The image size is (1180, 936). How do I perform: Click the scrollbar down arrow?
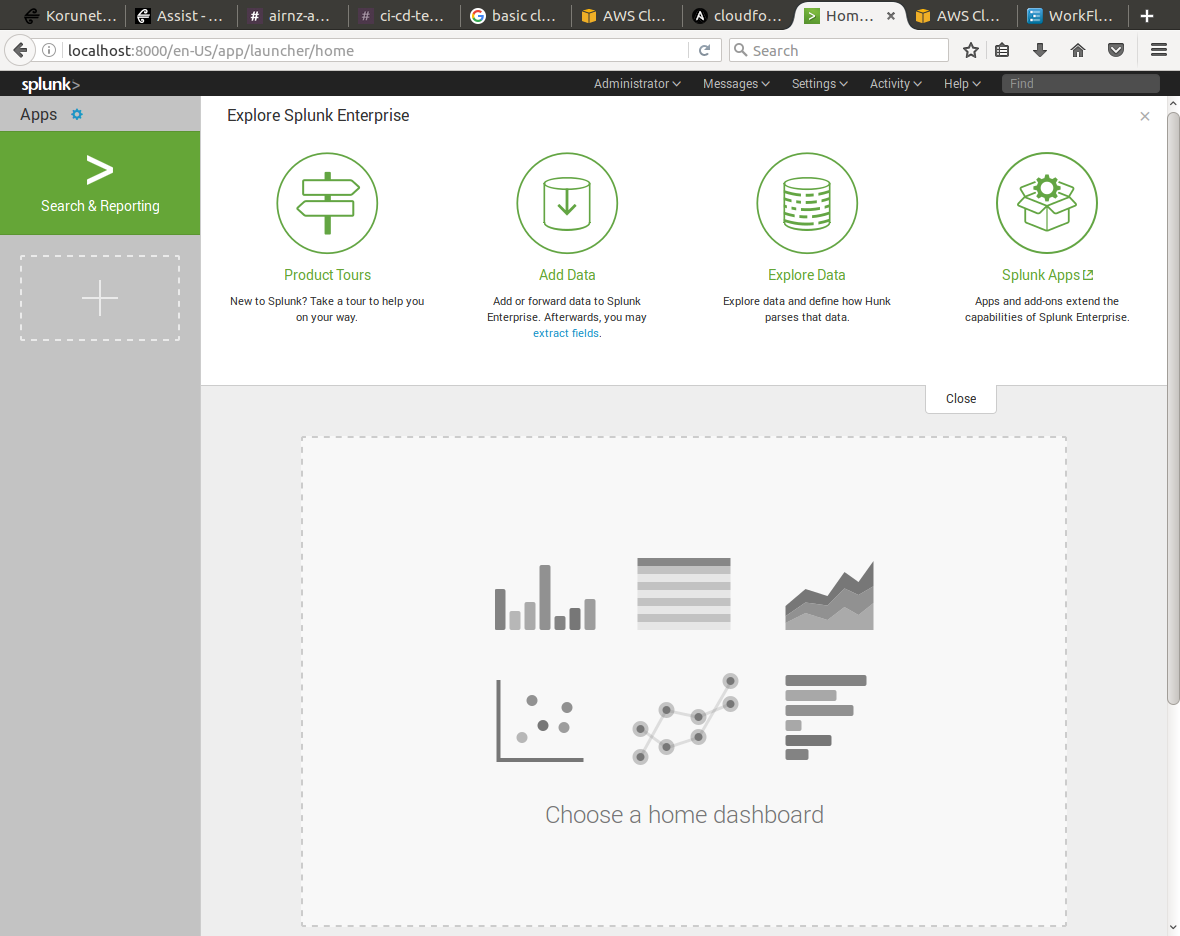[x=1173, y=928]
